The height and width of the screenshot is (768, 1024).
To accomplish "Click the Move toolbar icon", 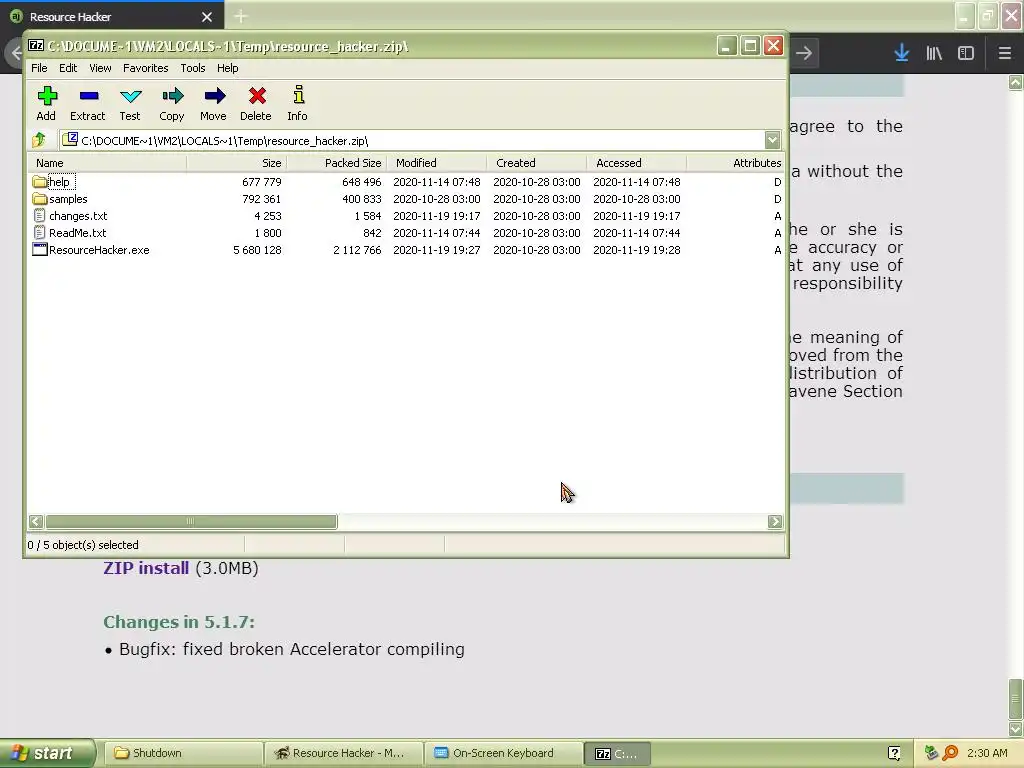I will point(214,97).
